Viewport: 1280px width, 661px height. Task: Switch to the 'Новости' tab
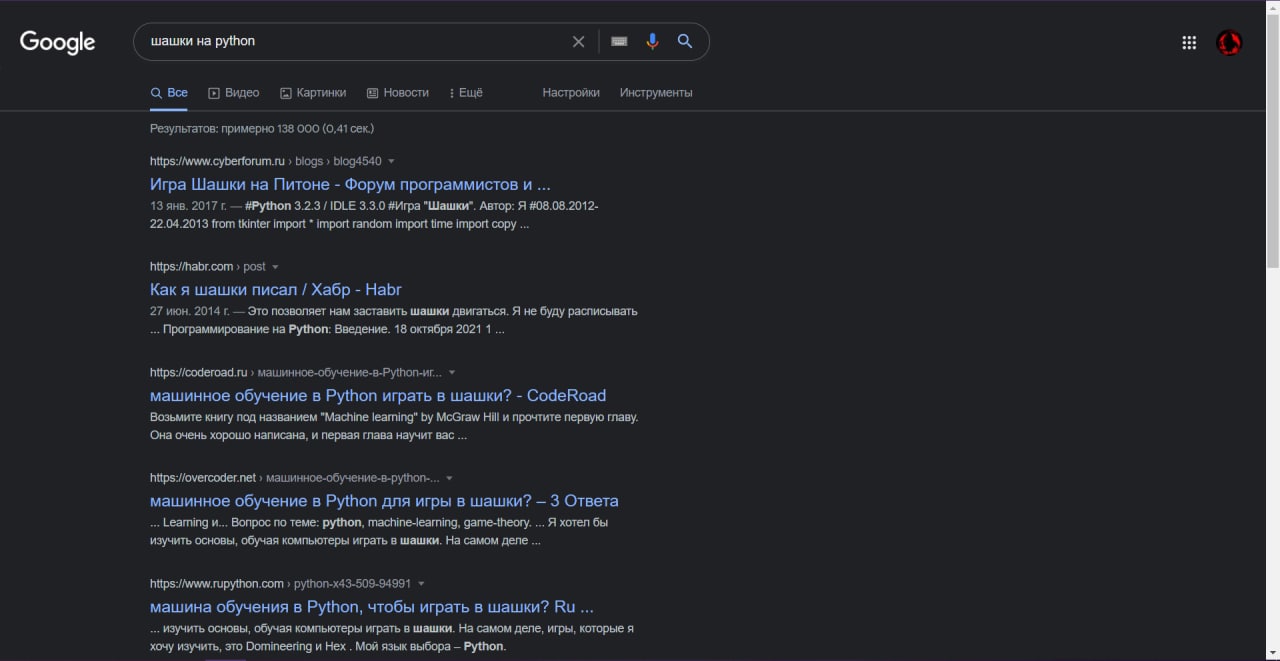tap(398, 92)
